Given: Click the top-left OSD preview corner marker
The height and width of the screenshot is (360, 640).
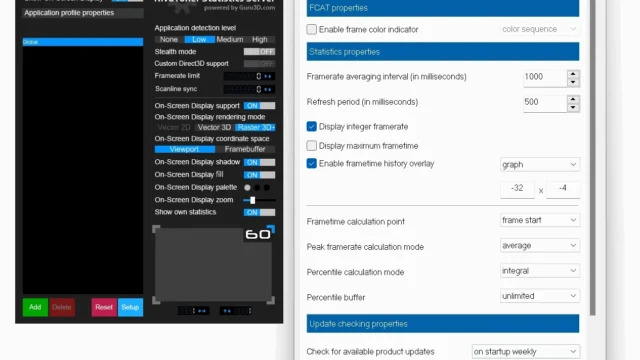Looking at the screenshot, I should tap(156, 229).
